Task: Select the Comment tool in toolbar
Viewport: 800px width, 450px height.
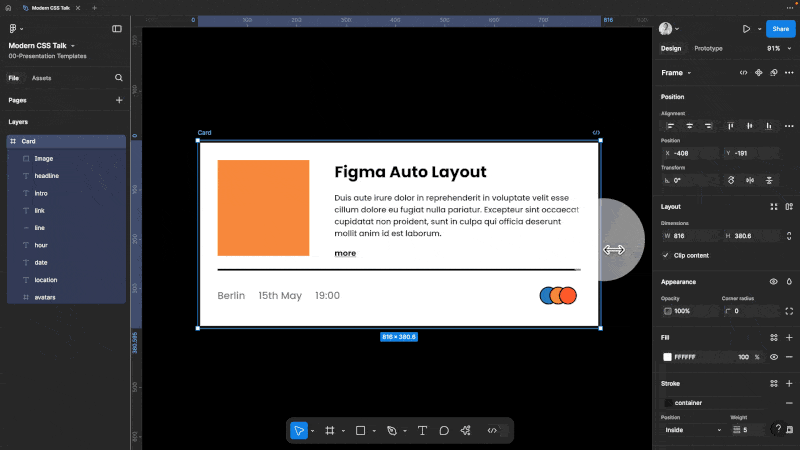Action: 444,431
